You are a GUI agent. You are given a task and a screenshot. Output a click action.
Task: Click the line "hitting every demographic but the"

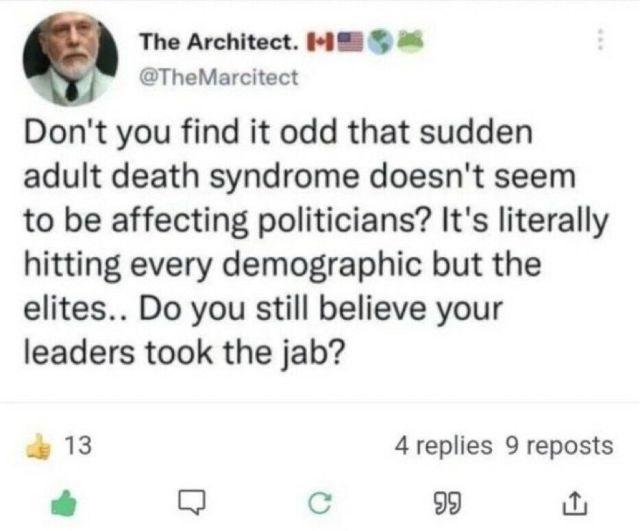pos(282,264)
